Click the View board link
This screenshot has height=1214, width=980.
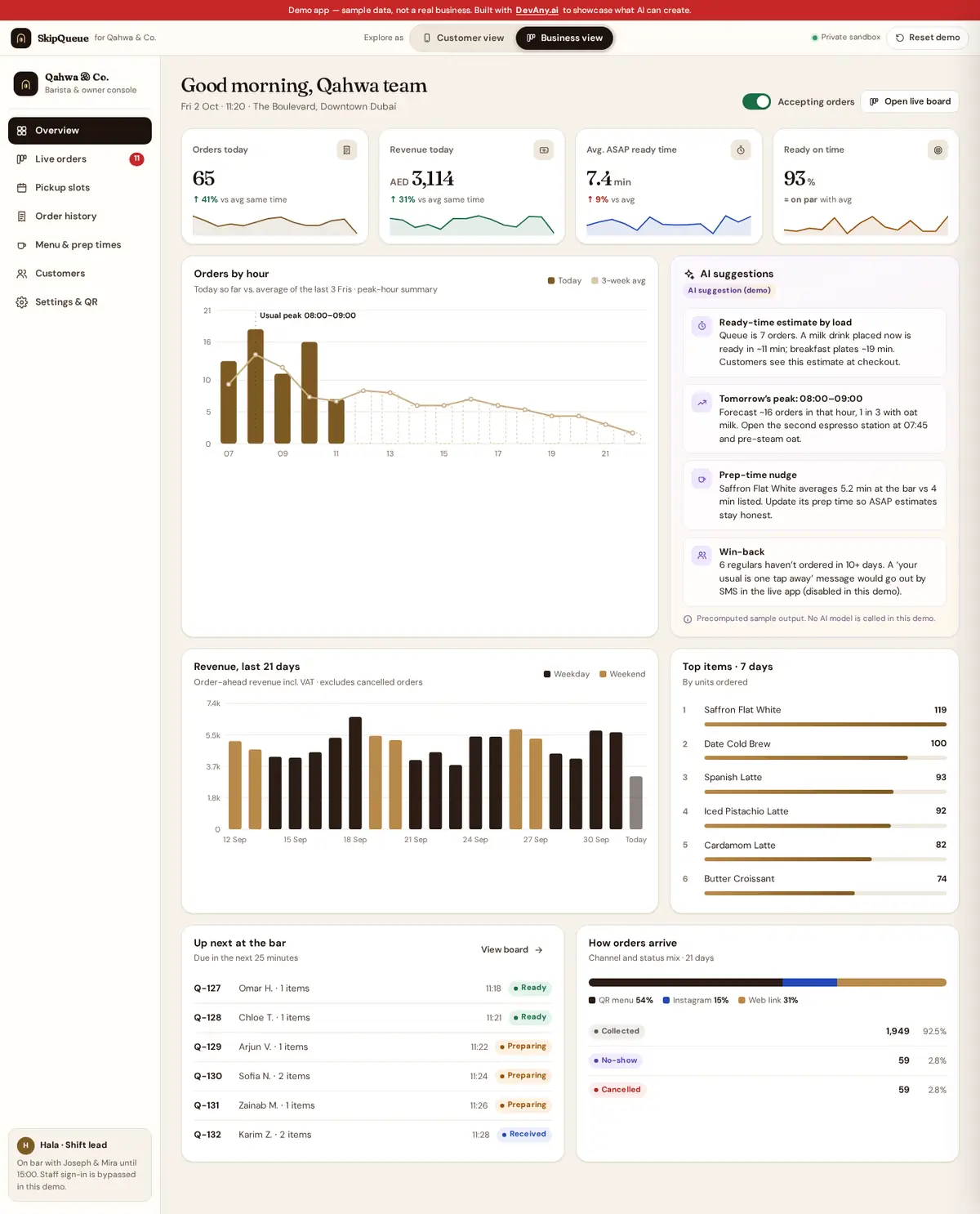tap(512, 950)
